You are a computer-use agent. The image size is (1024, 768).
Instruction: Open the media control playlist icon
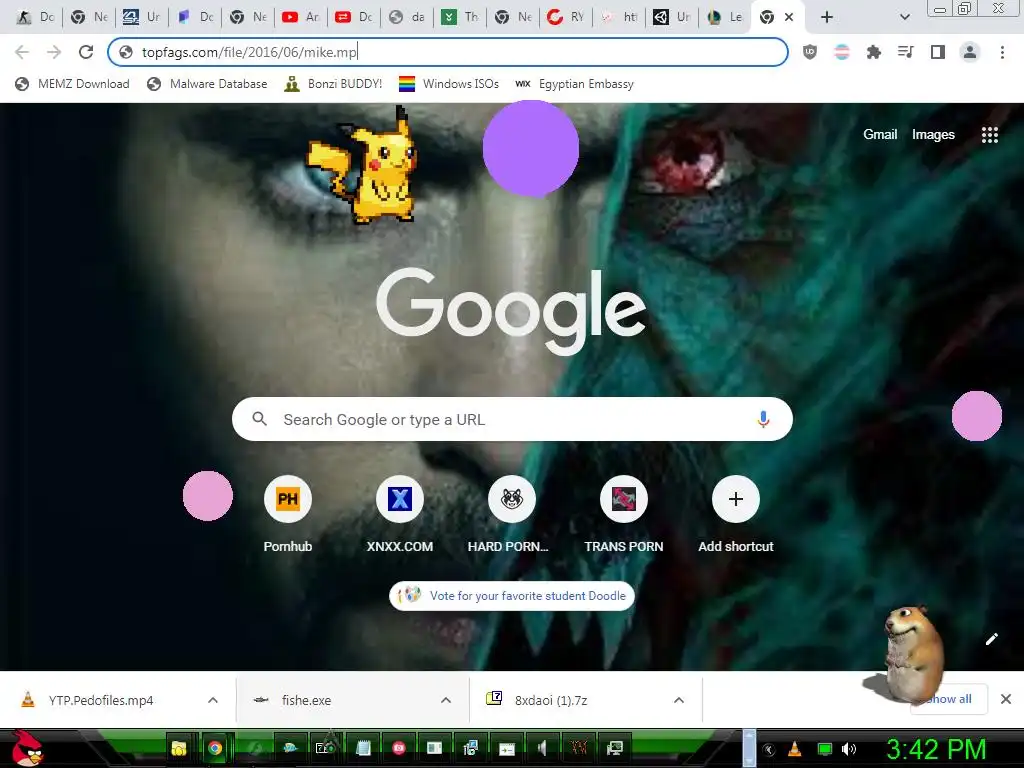(906, 52)
